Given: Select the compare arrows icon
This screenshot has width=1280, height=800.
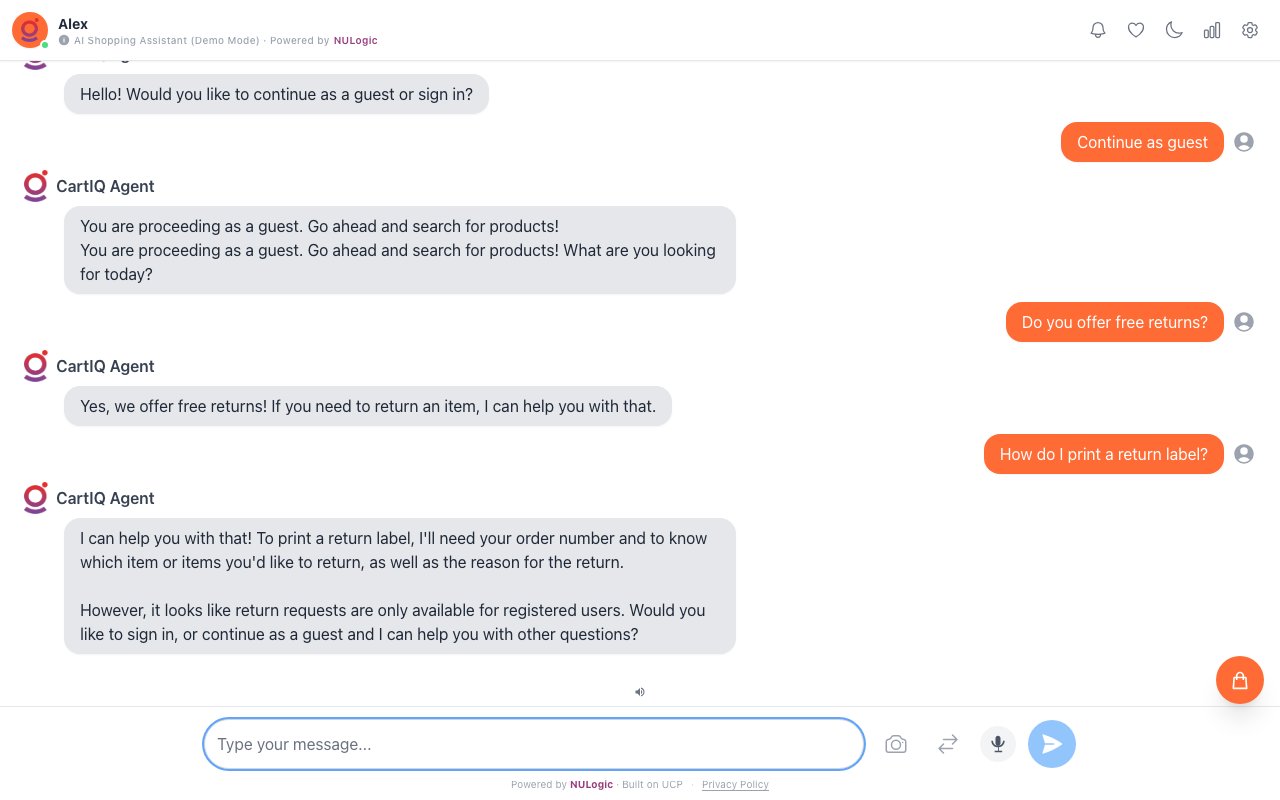Looking at the screenshot, I should pos(947,744).
